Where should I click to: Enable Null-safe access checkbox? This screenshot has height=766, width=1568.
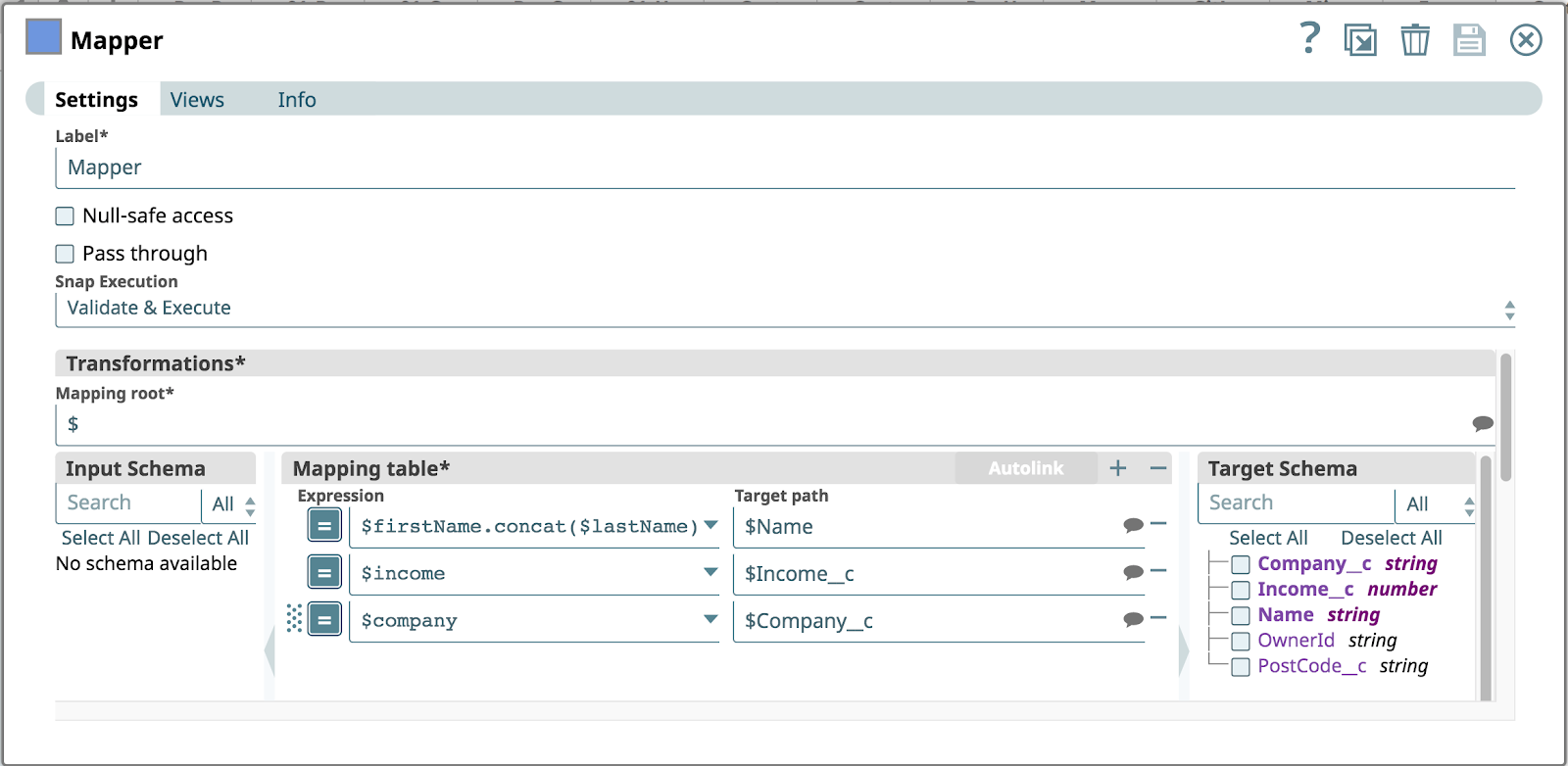65,215
